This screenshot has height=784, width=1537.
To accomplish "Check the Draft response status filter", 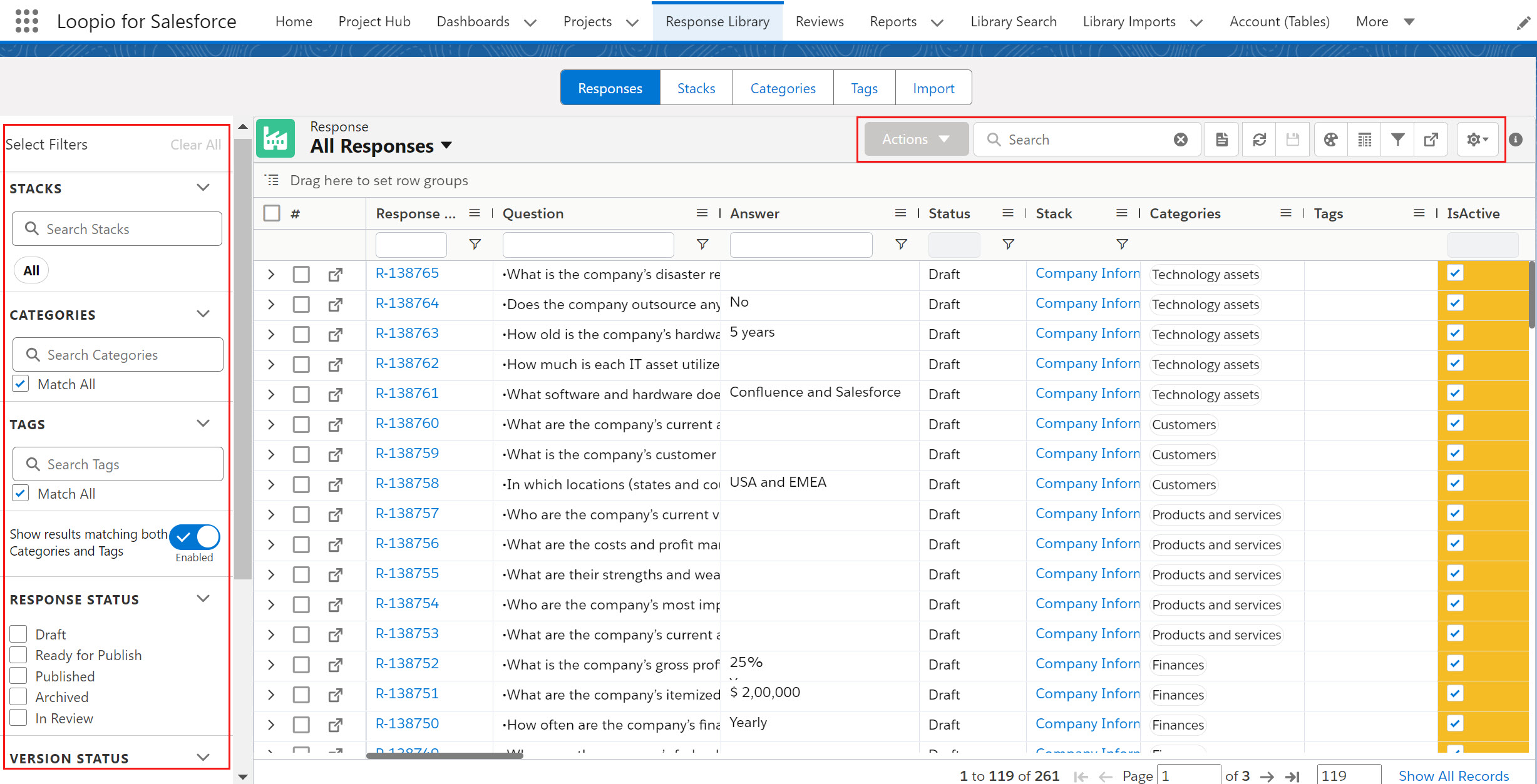I will pyautogui.click(x=19, y=634).
